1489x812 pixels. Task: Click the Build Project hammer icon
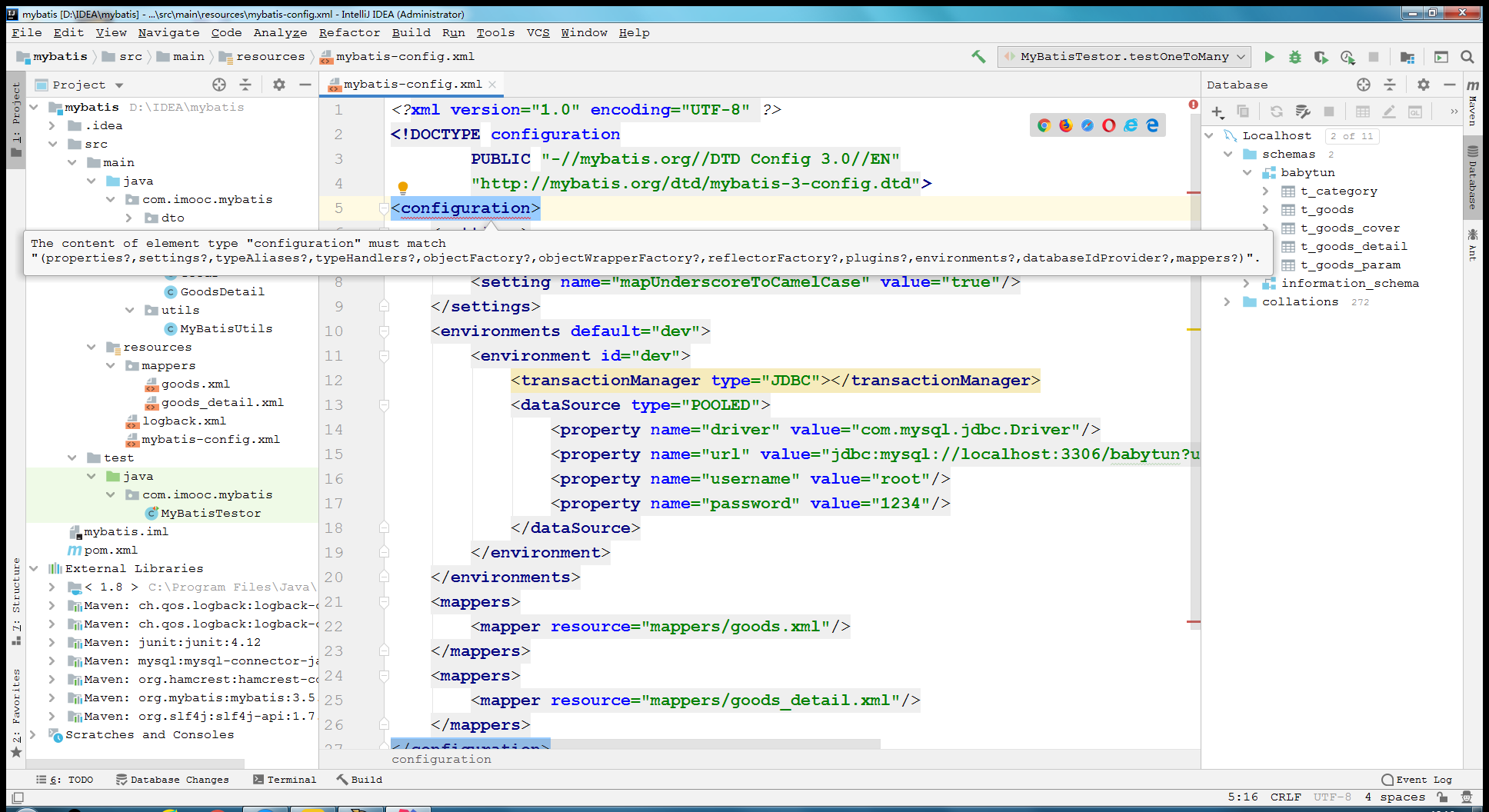978,56
